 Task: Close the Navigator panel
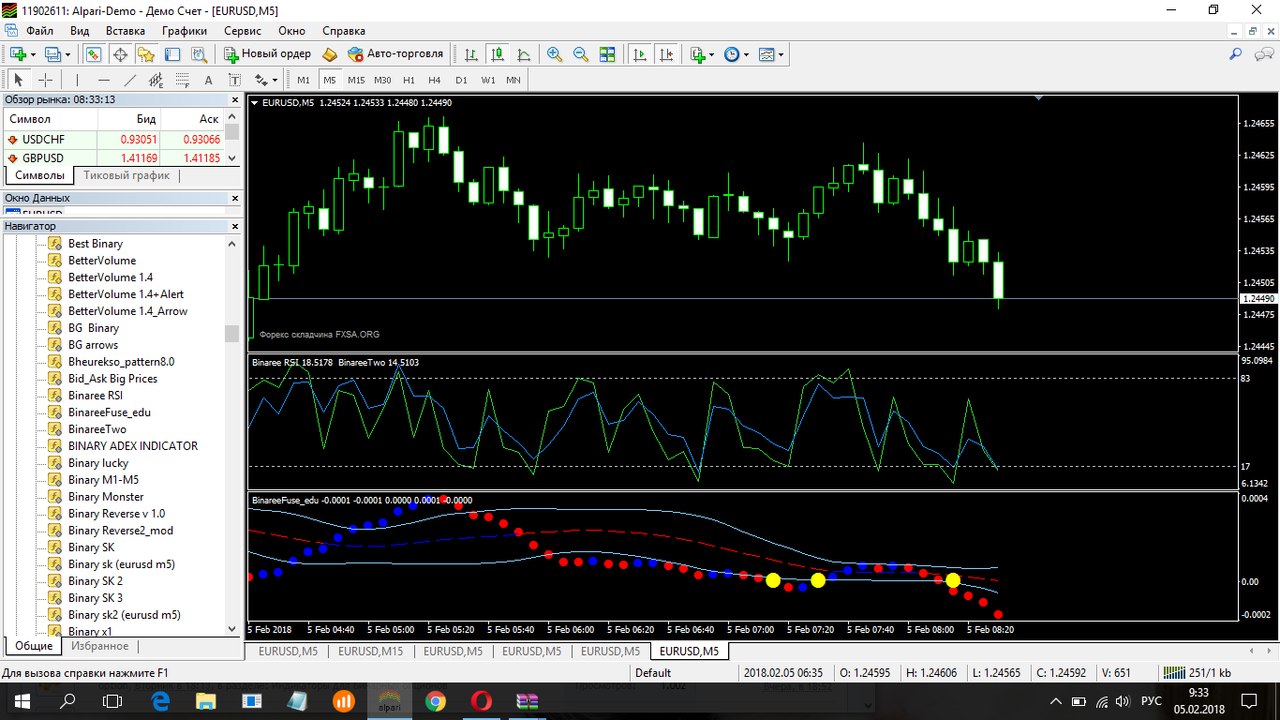click(234, 226)
